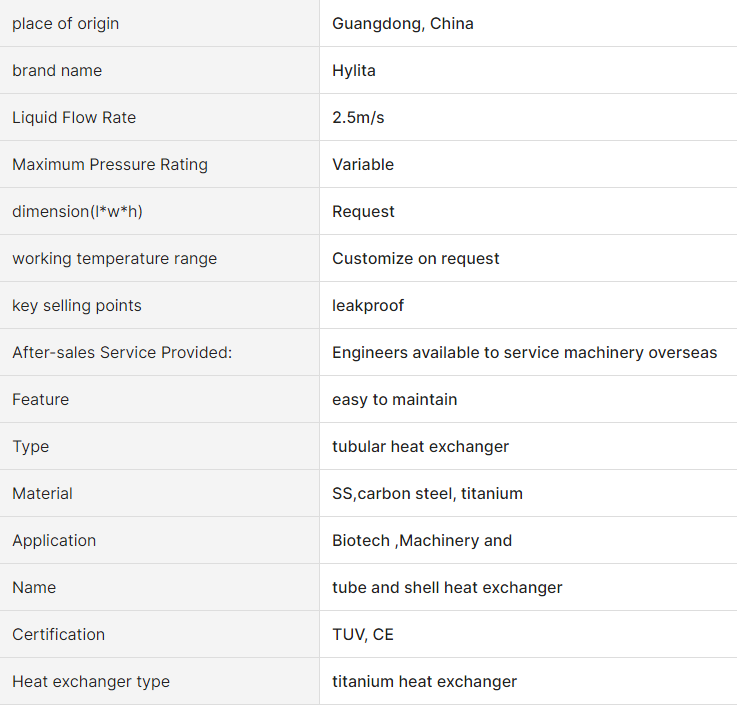Click the 'Variable' pressure rating value
Screen dimensions: 737x705
pos(363,164)
